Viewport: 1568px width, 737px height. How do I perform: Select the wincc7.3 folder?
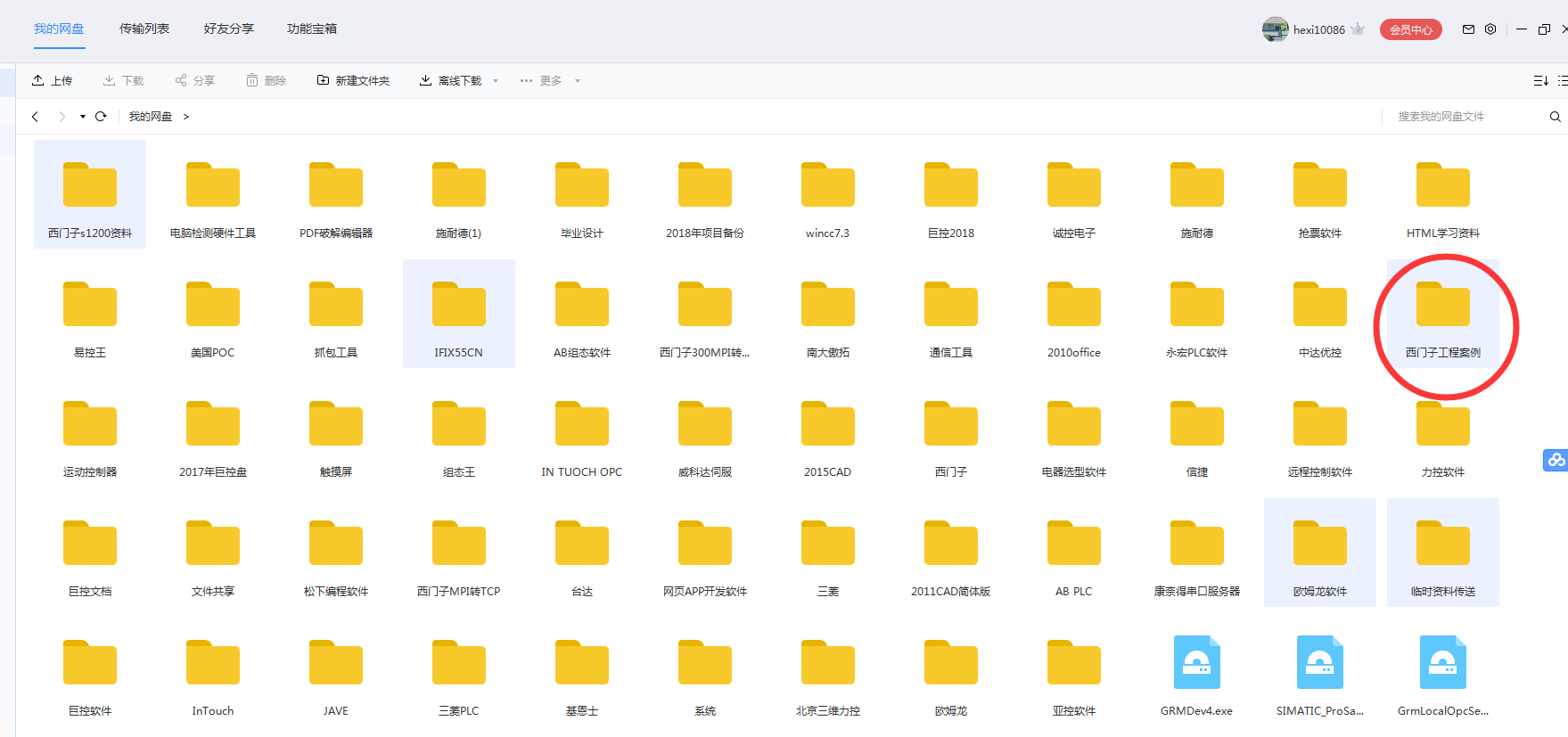[828, 194]
